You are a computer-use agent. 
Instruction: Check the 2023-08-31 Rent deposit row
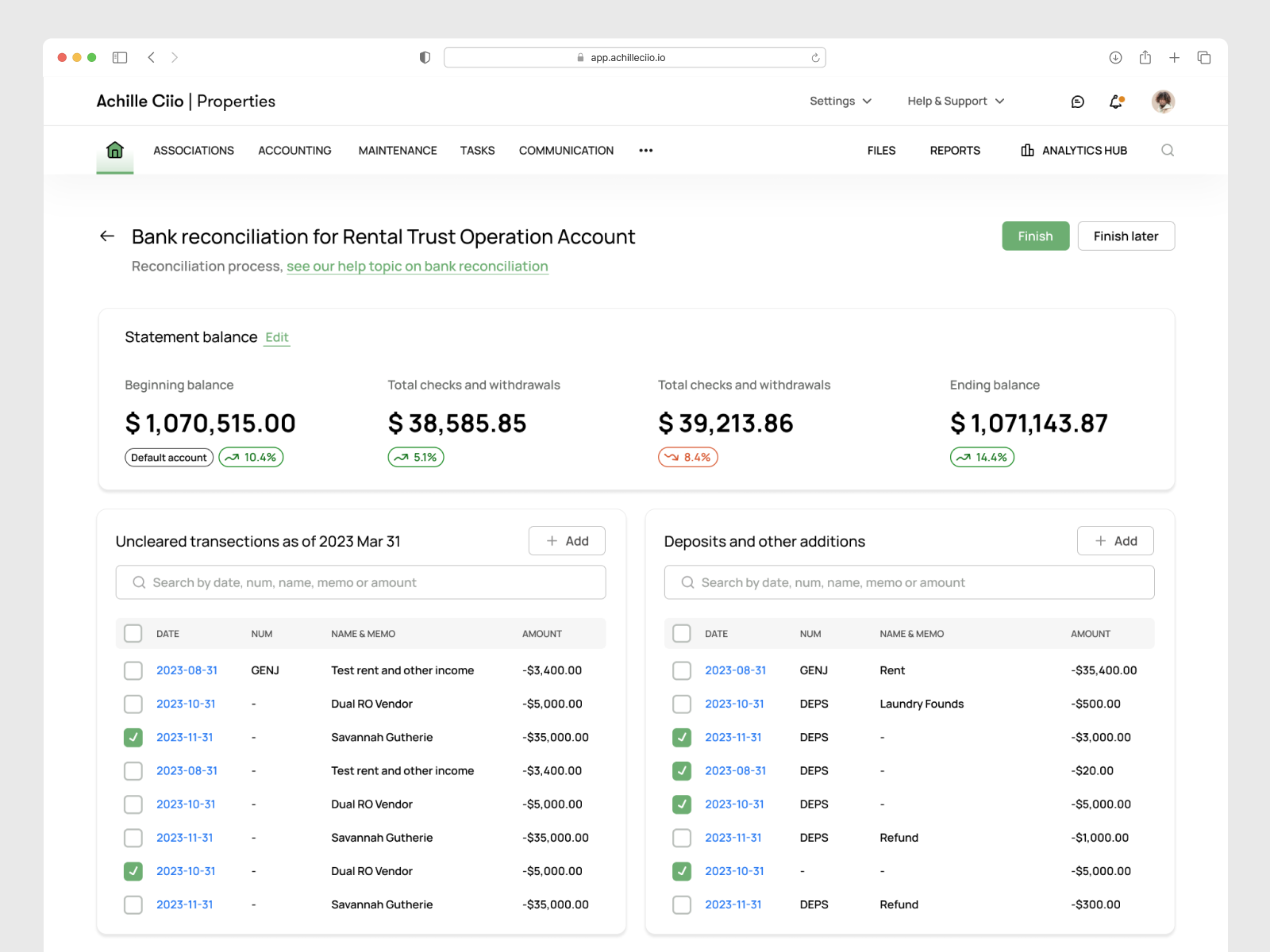682,670
